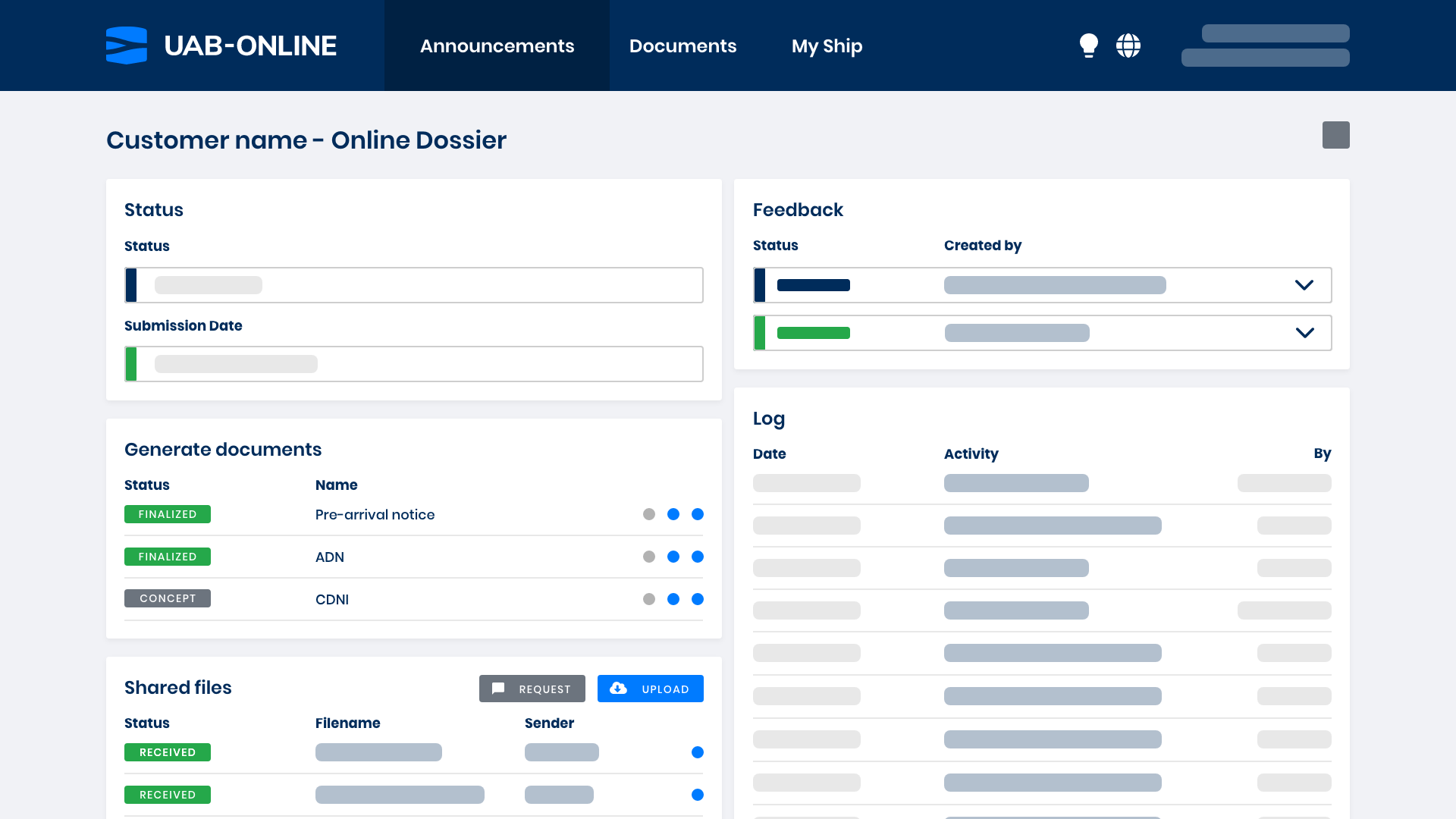Click the lightbulb icon in navigation

coord(1088,45)
